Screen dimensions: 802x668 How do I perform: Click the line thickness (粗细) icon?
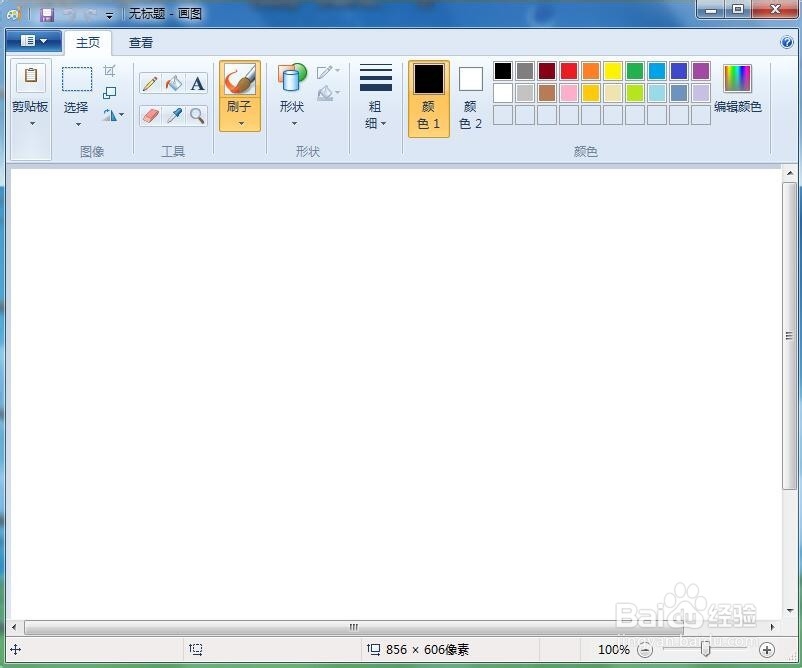[x=376, y=78]
